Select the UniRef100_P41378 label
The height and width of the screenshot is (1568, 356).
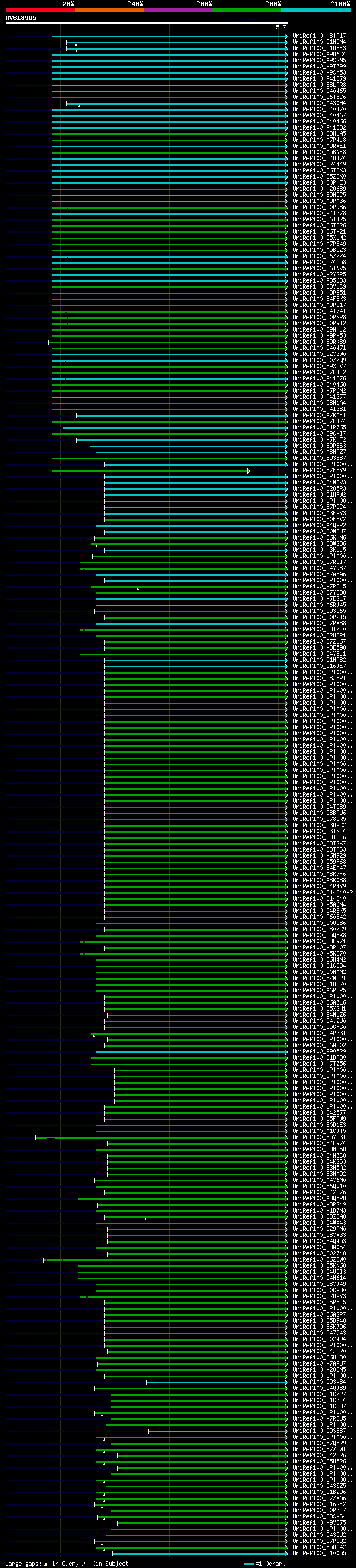coord(319,213)
